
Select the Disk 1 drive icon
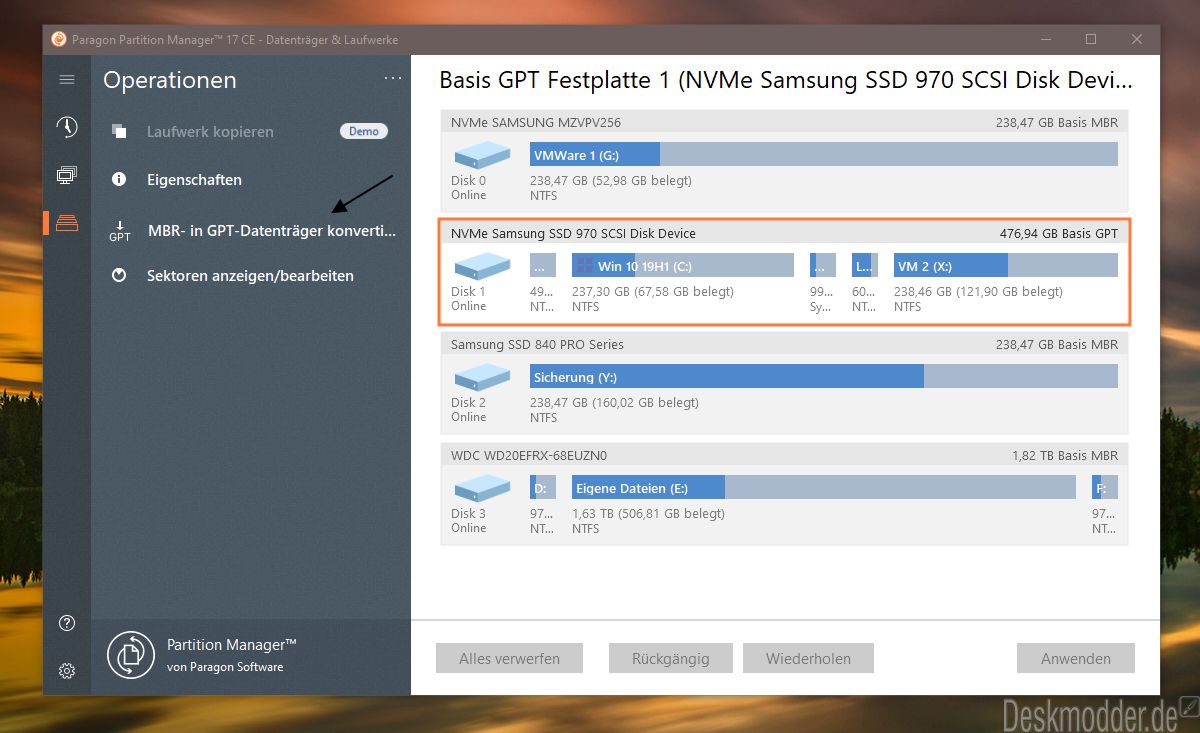[x=482, y=266]
